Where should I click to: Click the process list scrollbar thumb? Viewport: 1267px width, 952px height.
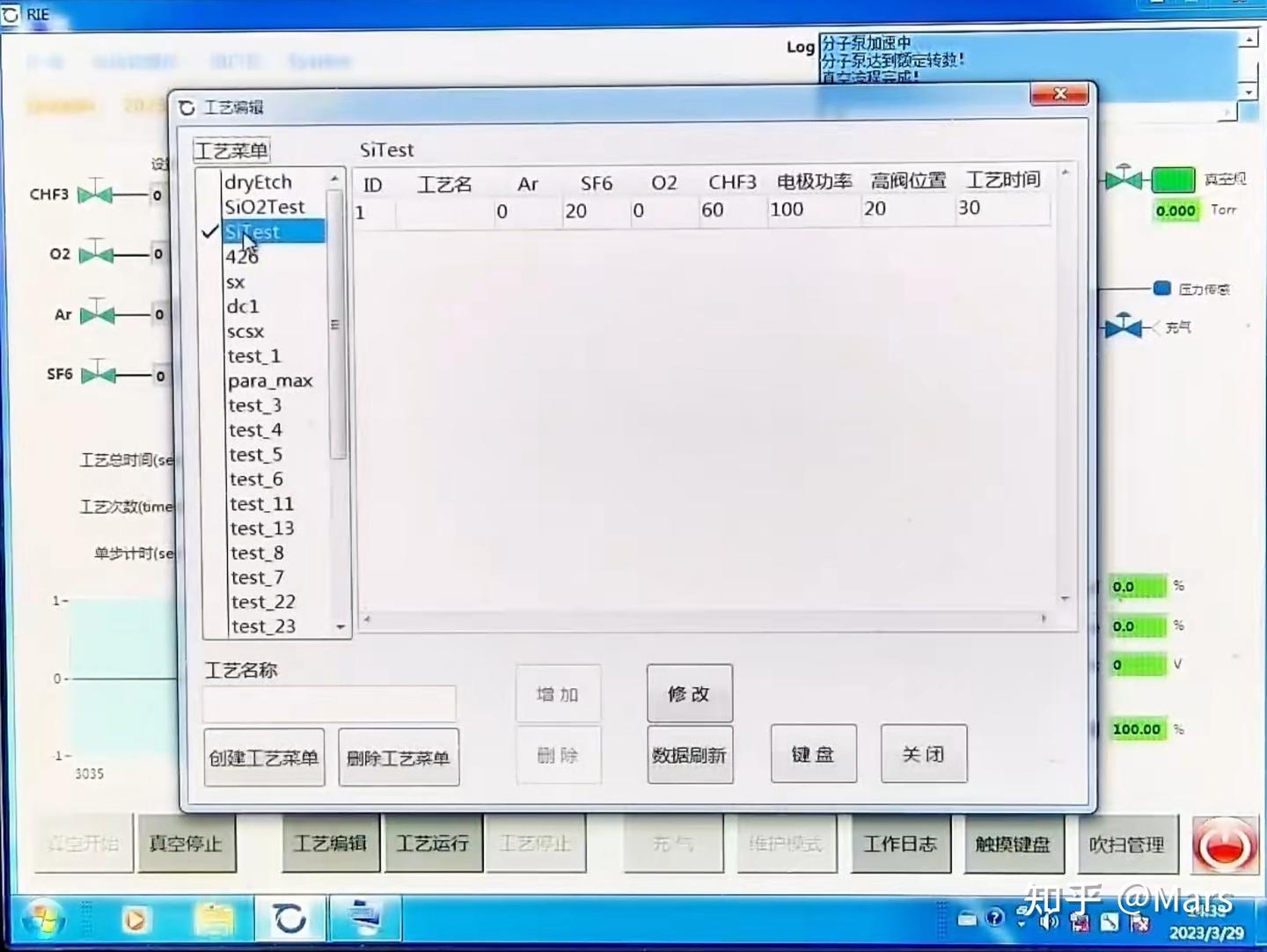[x=335, y=326]
